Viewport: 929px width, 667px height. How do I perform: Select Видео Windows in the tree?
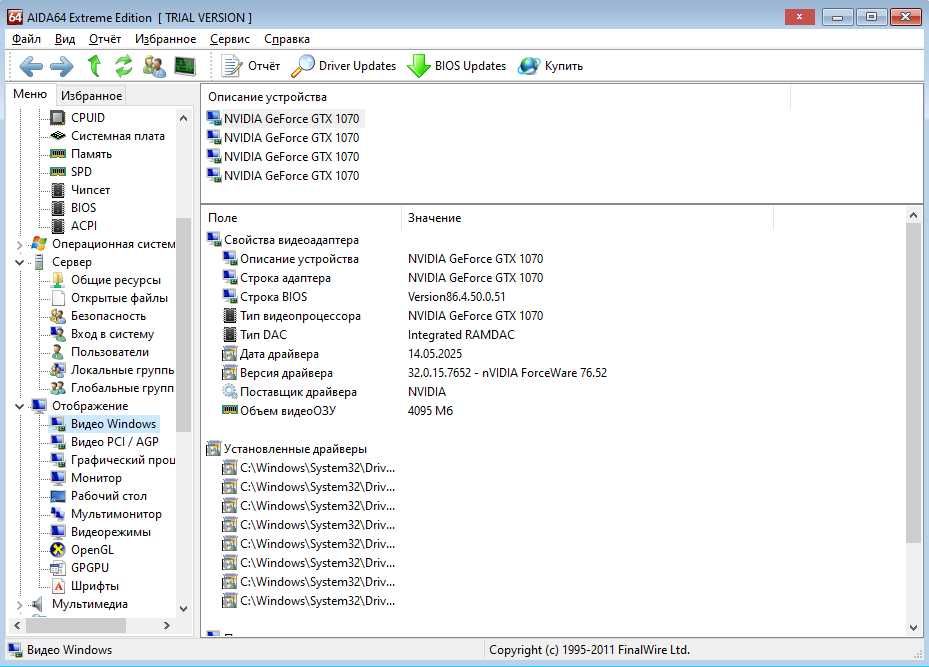coord(113,424)
